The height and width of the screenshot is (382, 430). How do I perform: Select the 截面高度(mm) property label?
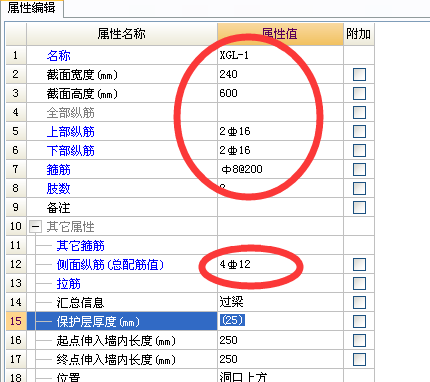[82, 94]
